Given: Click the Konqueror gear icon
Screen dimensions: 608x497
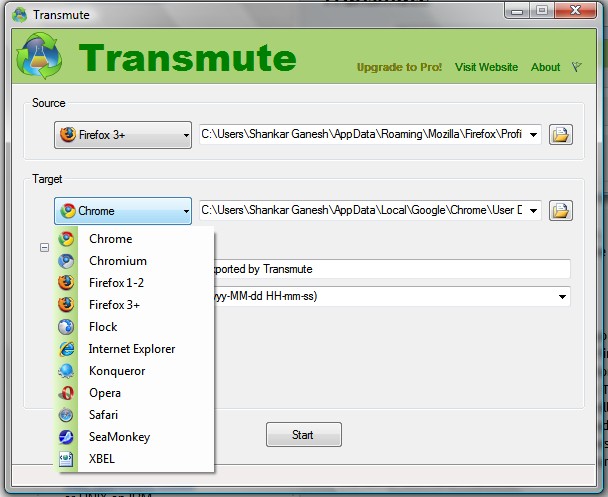Looking at the screenshot, I should tap(66, 371).
